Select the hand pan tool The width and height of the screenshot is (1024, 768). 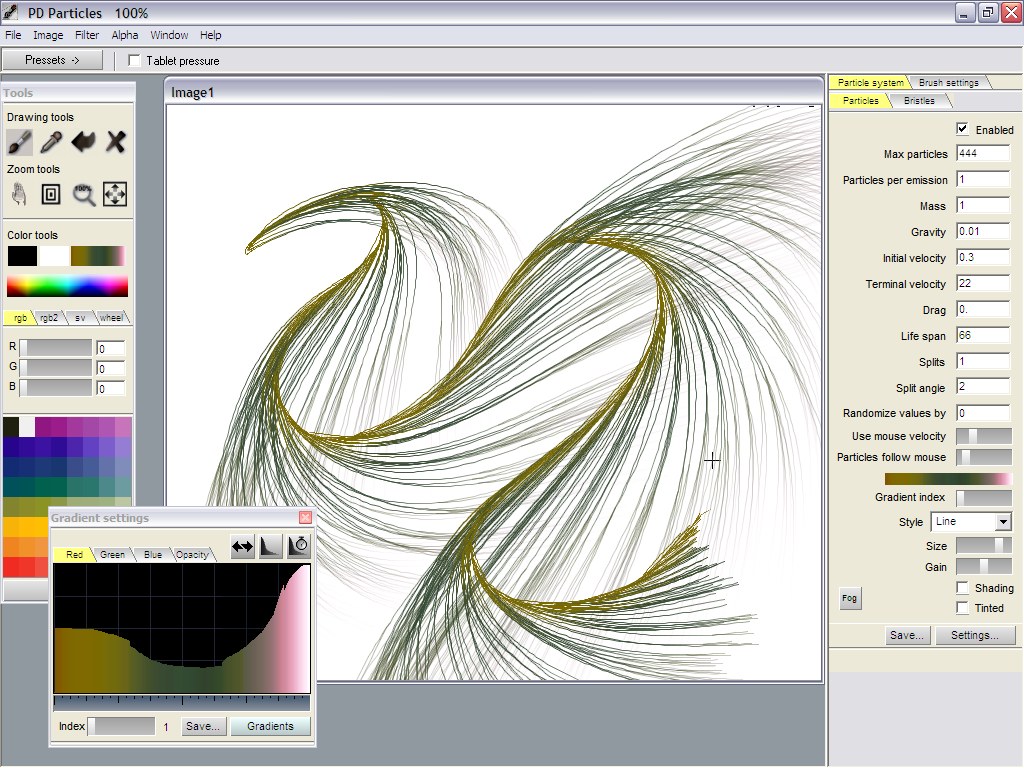pos(20,194)
